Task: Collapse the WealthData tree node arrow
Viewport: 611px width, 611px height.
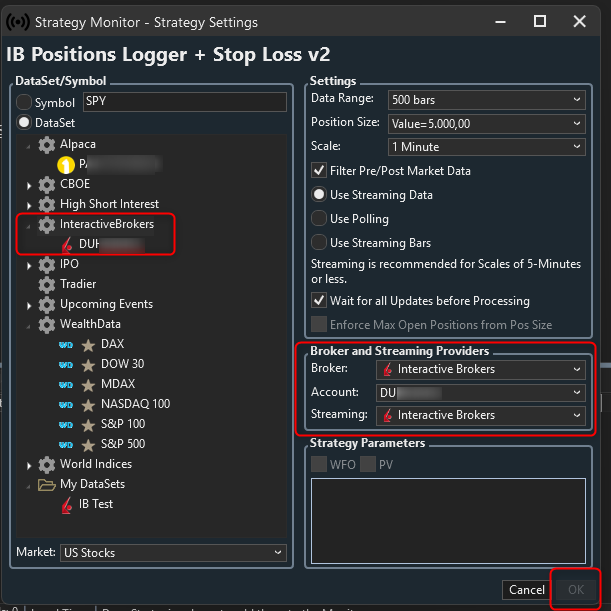Action: (x=28, y=327)
